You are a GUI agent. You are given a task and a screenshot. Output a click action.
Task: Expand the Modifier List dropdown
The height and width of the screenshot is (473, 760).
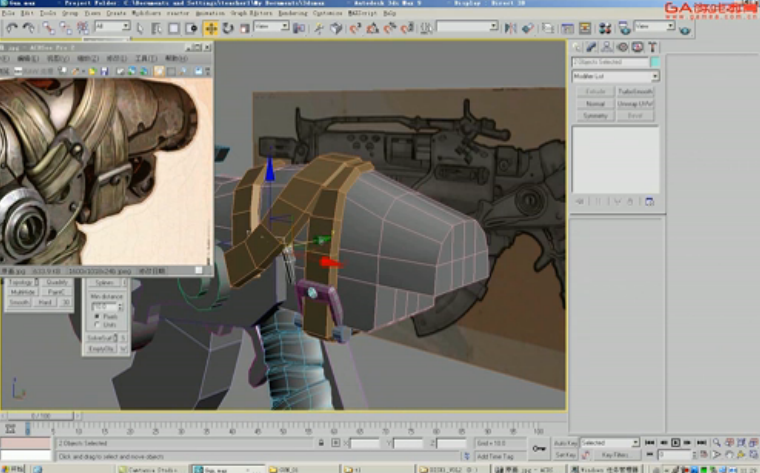[x=616, y=76]
